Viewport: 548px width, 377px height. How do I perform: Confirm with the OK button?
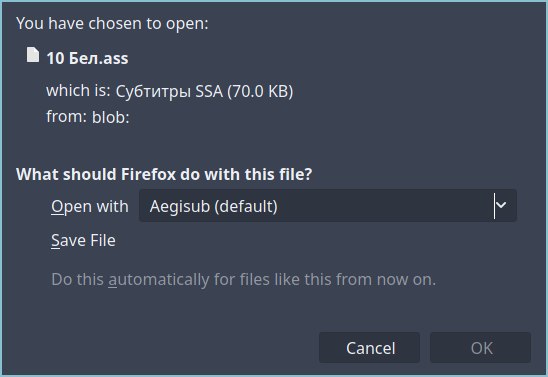tap(481, 348)
